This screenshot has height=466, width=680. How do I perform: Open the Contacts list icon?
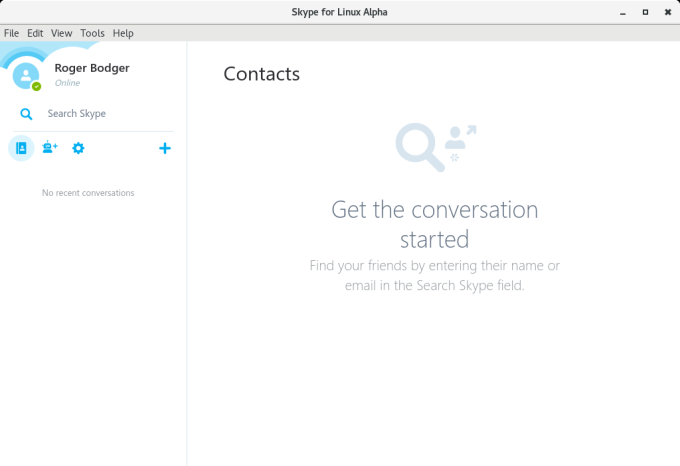pyautogui.click(x=21, y=148)
